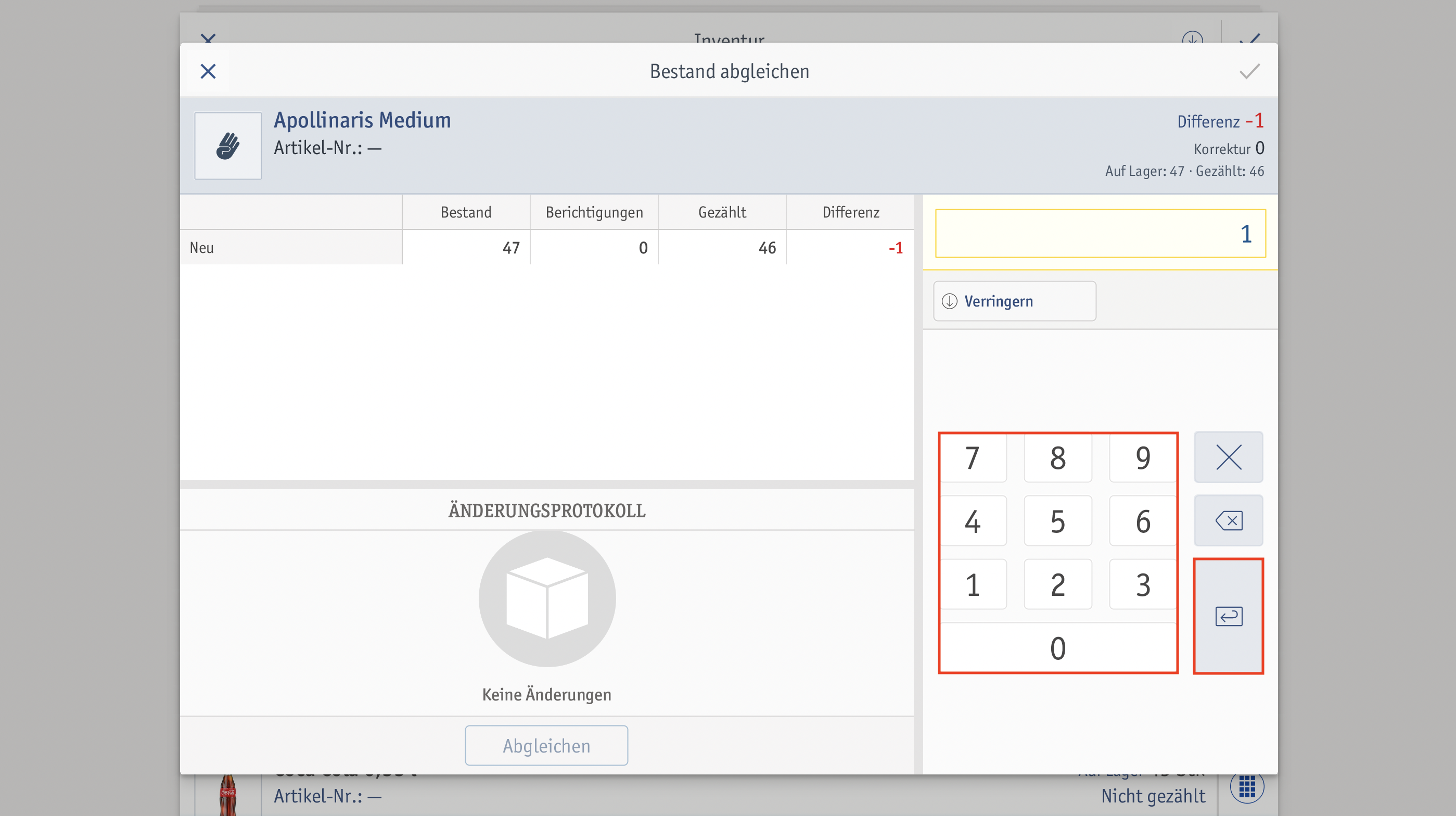1456x816 pixels.
Task: Select Gezählt cell value 46
Action: coord(722,248)
